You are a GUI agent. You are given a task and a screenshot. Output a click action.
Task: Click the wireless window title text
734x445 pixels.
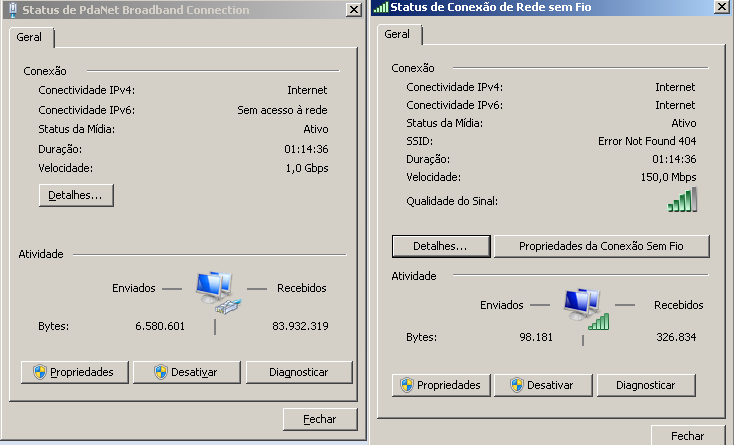click(x=491, y=7)
